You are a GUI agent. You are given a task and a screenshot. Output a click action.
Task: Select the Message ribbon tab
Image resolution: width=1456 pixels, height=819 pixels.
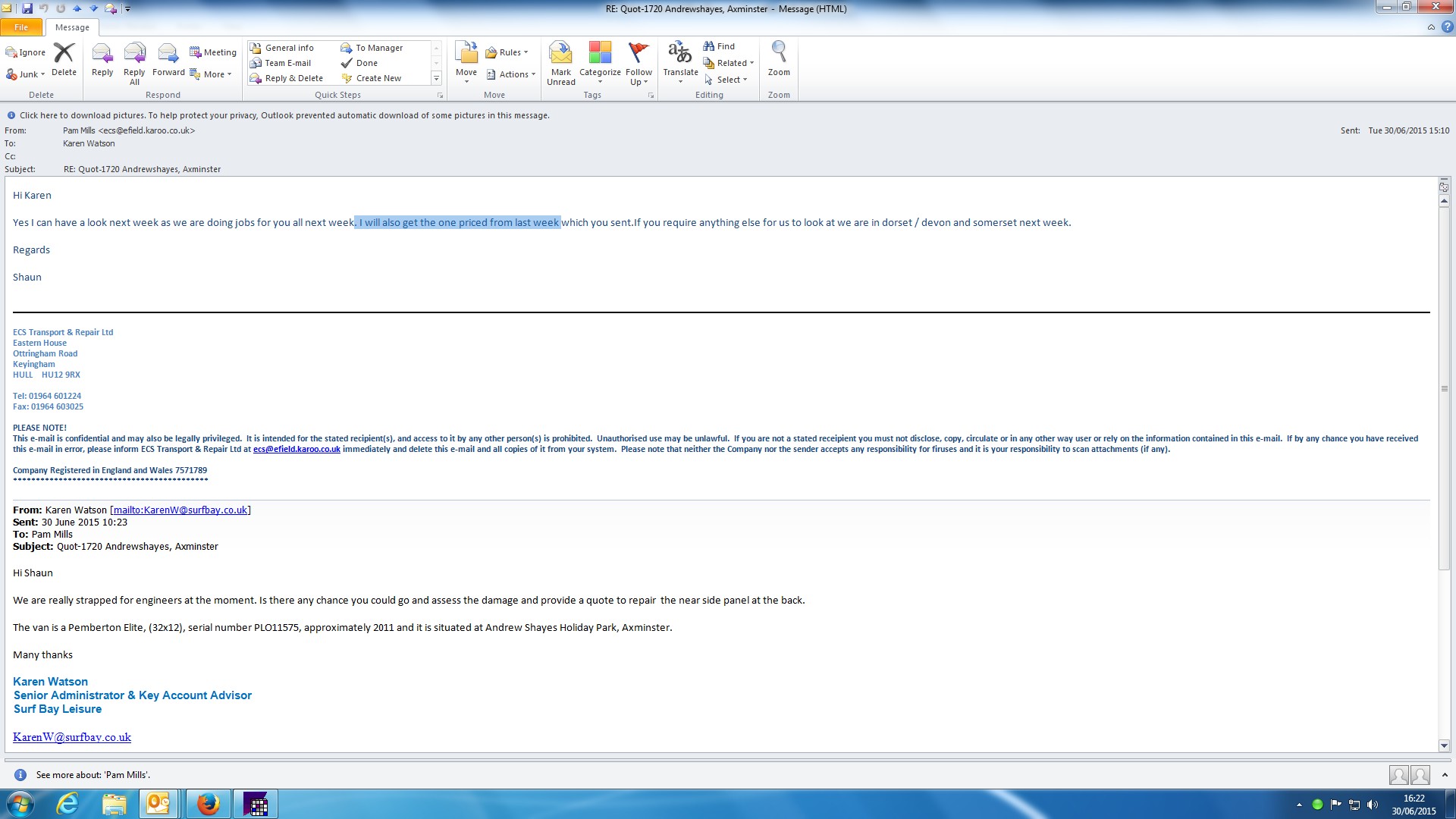[72, 27]
